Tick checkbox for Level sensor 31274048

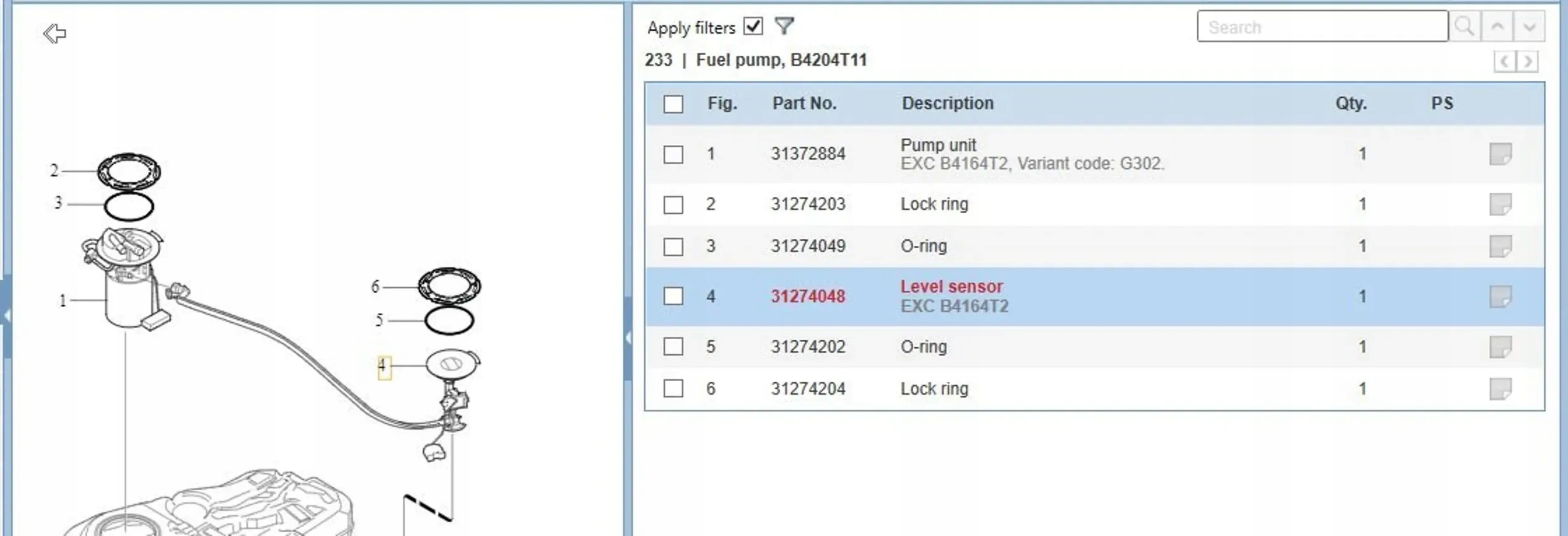[x=673, y=296]
